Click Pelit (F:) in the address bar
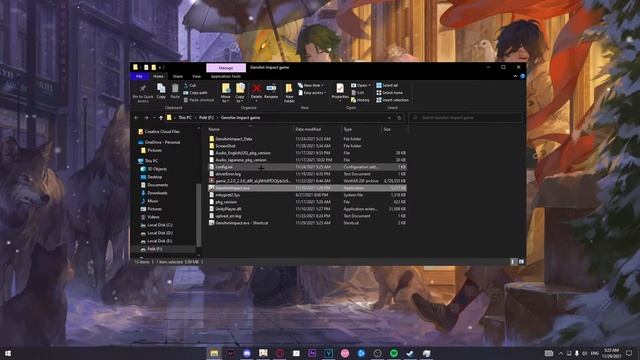The image size is (640, 360). click(206, 118)
